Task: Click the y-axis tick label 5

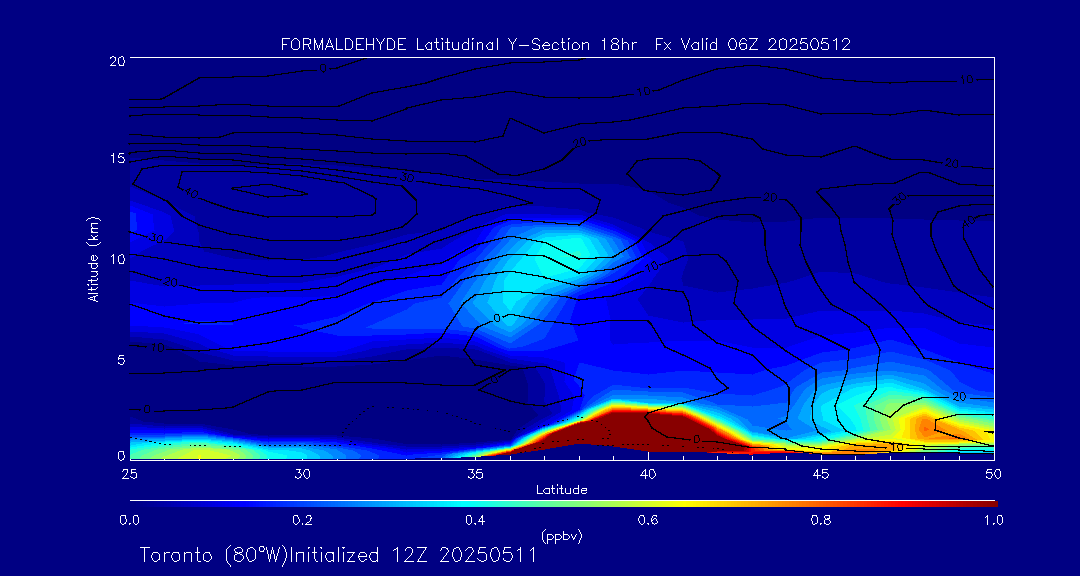Action: [x=117, y=359]
